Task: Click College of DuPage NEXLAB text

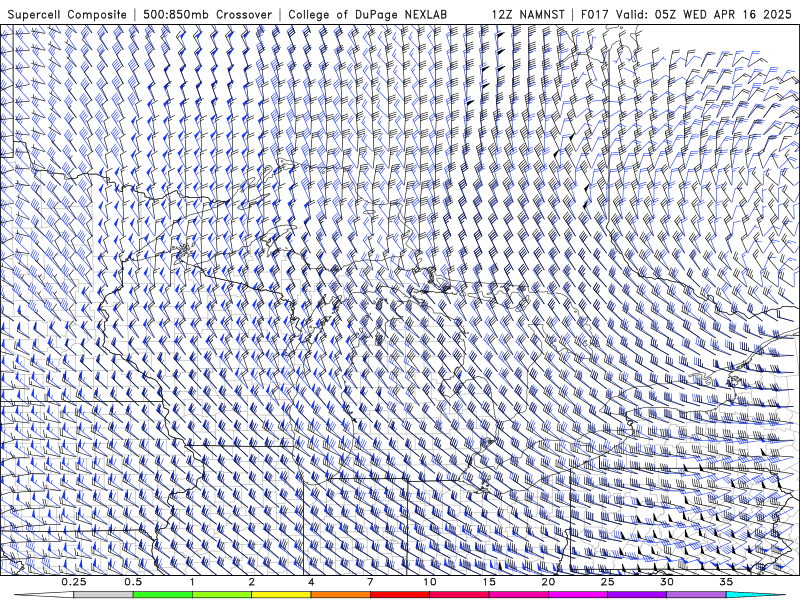Action: click(367, 15)
